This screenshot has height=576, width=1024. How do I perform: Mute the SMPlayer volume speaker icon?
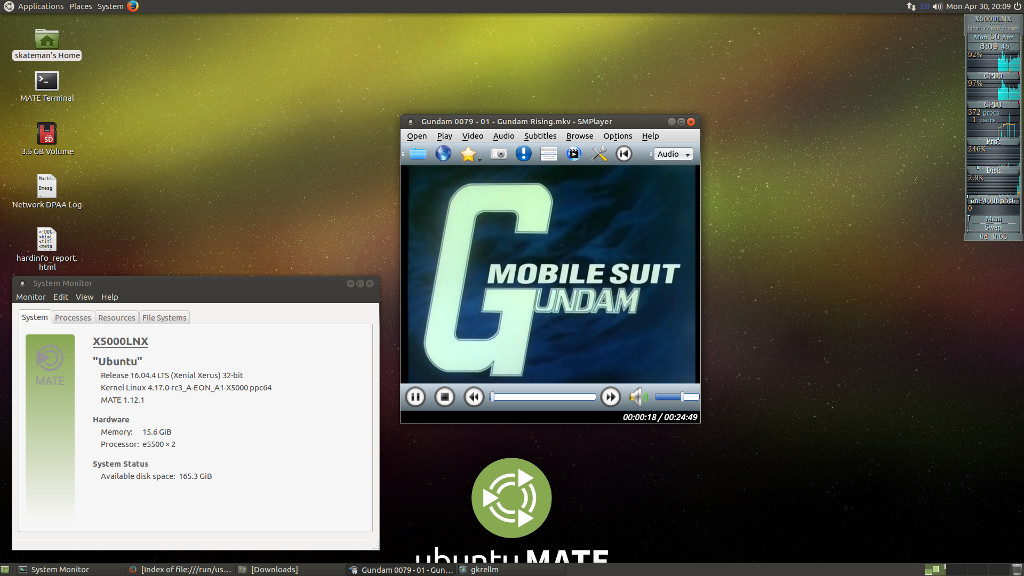pos(637,396)
